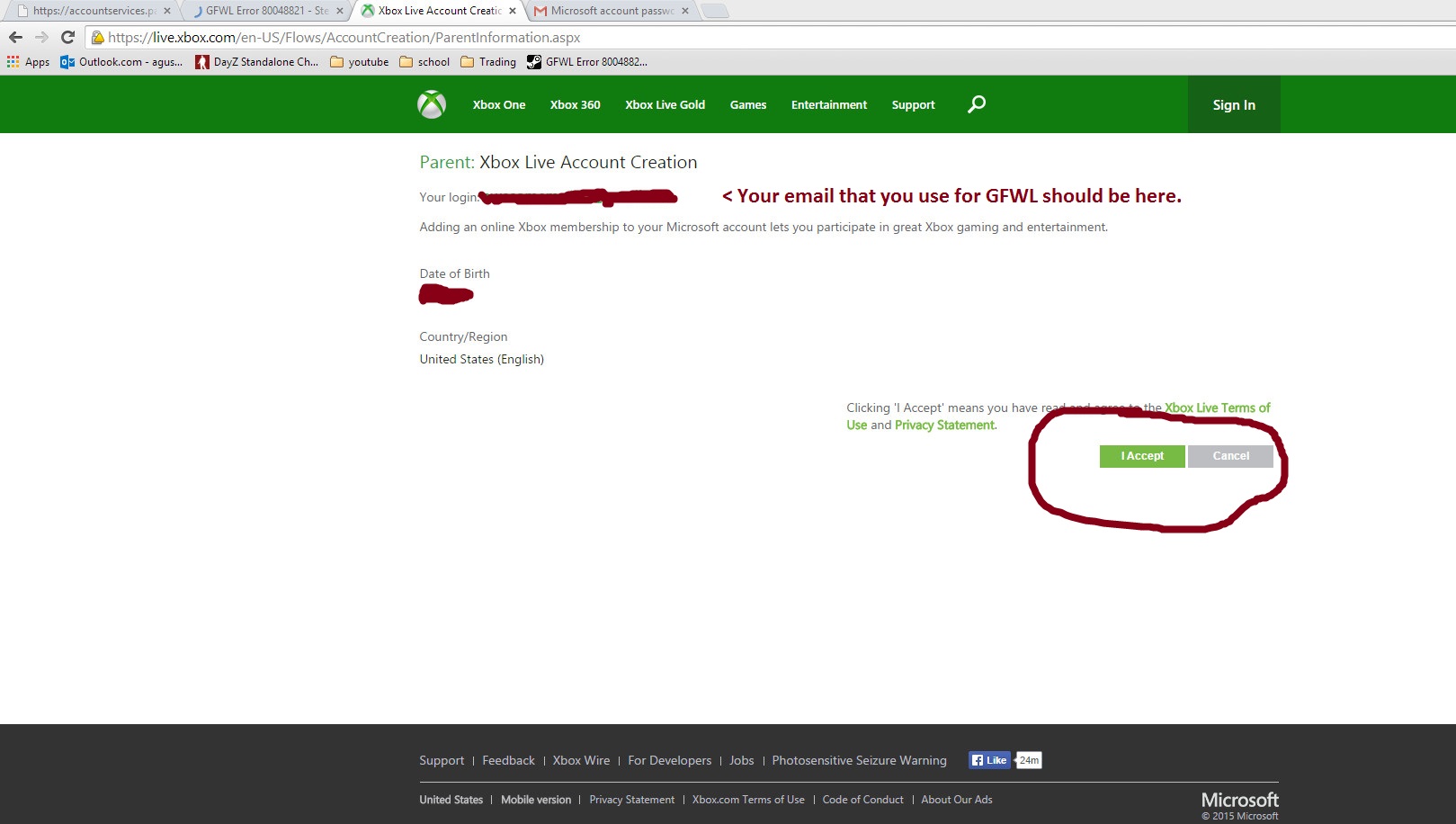Open the school bookmarks folder

(424, 62)
